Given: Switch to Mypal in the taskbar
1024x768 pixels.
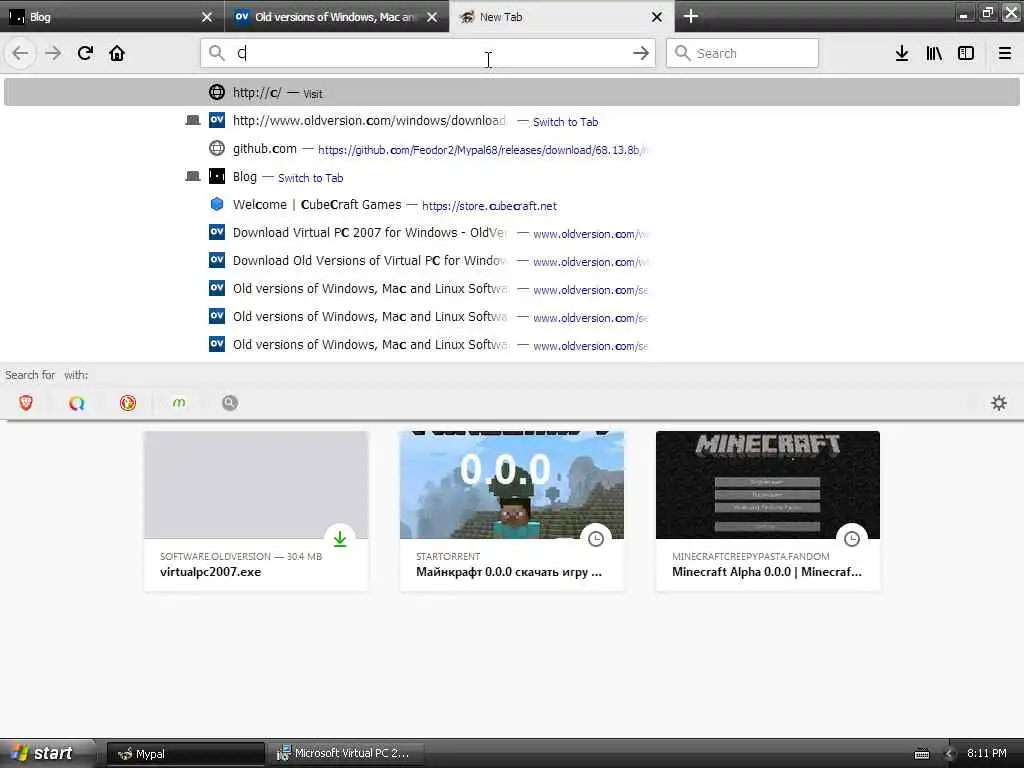Looking at the screenshot, I should point(185,754).
